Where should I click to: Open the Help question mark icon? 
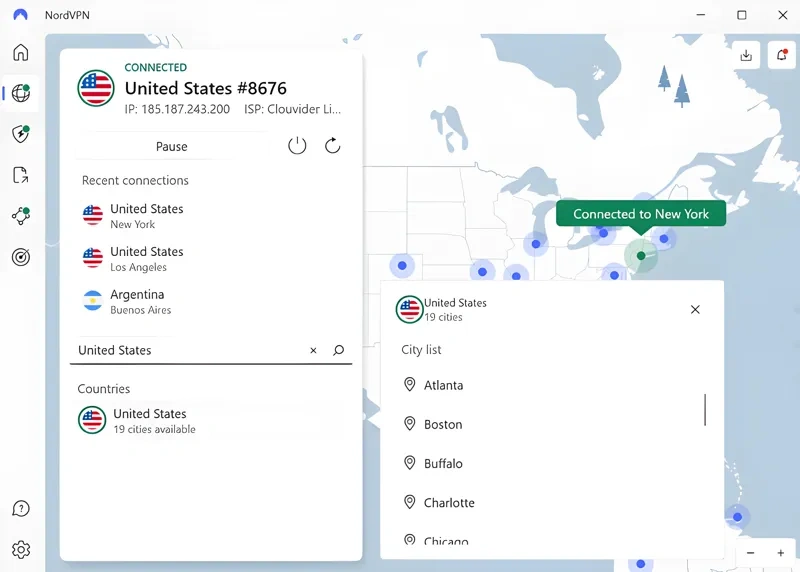pos(21,509)
